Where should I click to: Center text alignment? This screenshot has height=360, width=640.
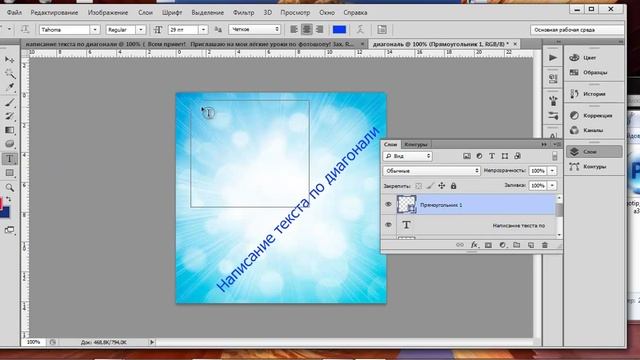307,29
